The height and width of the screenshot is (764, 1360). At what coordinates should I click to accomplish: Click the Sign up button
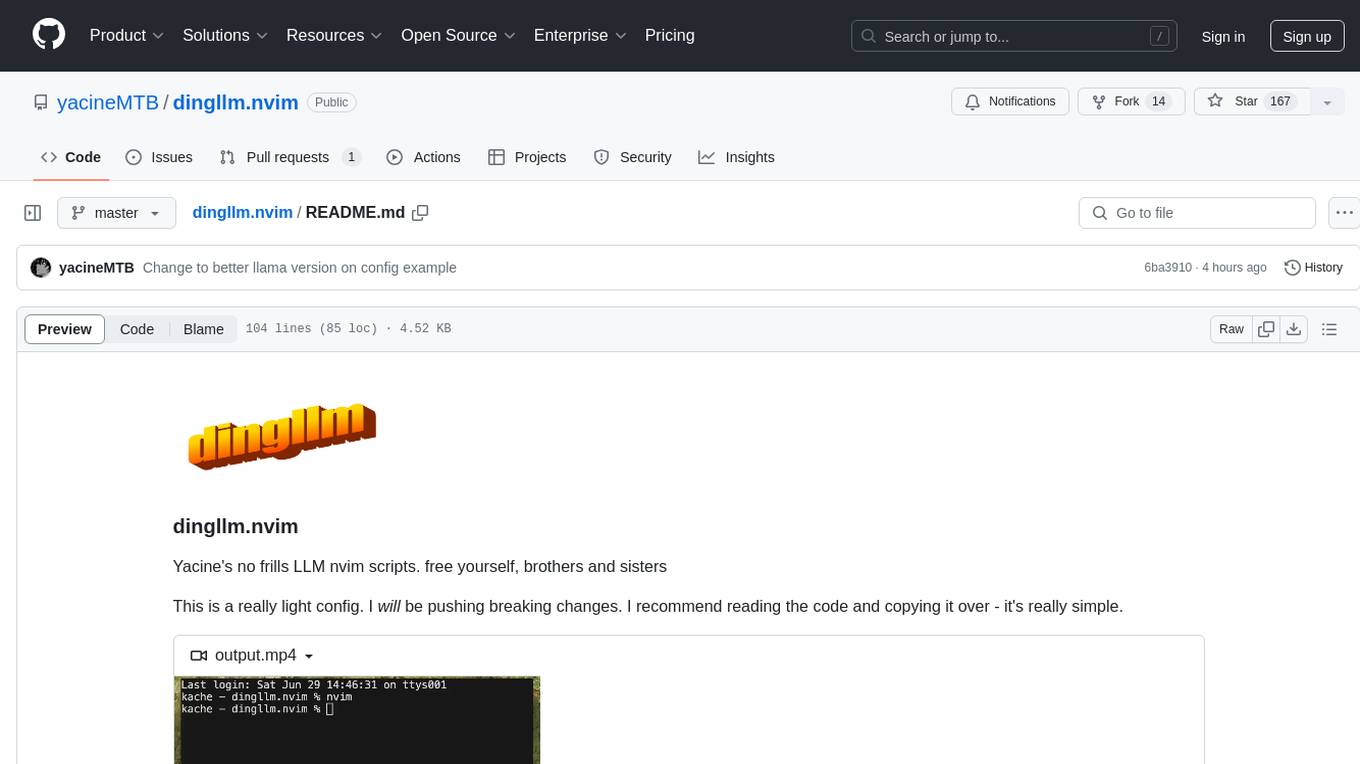[x=1307, y=36]
